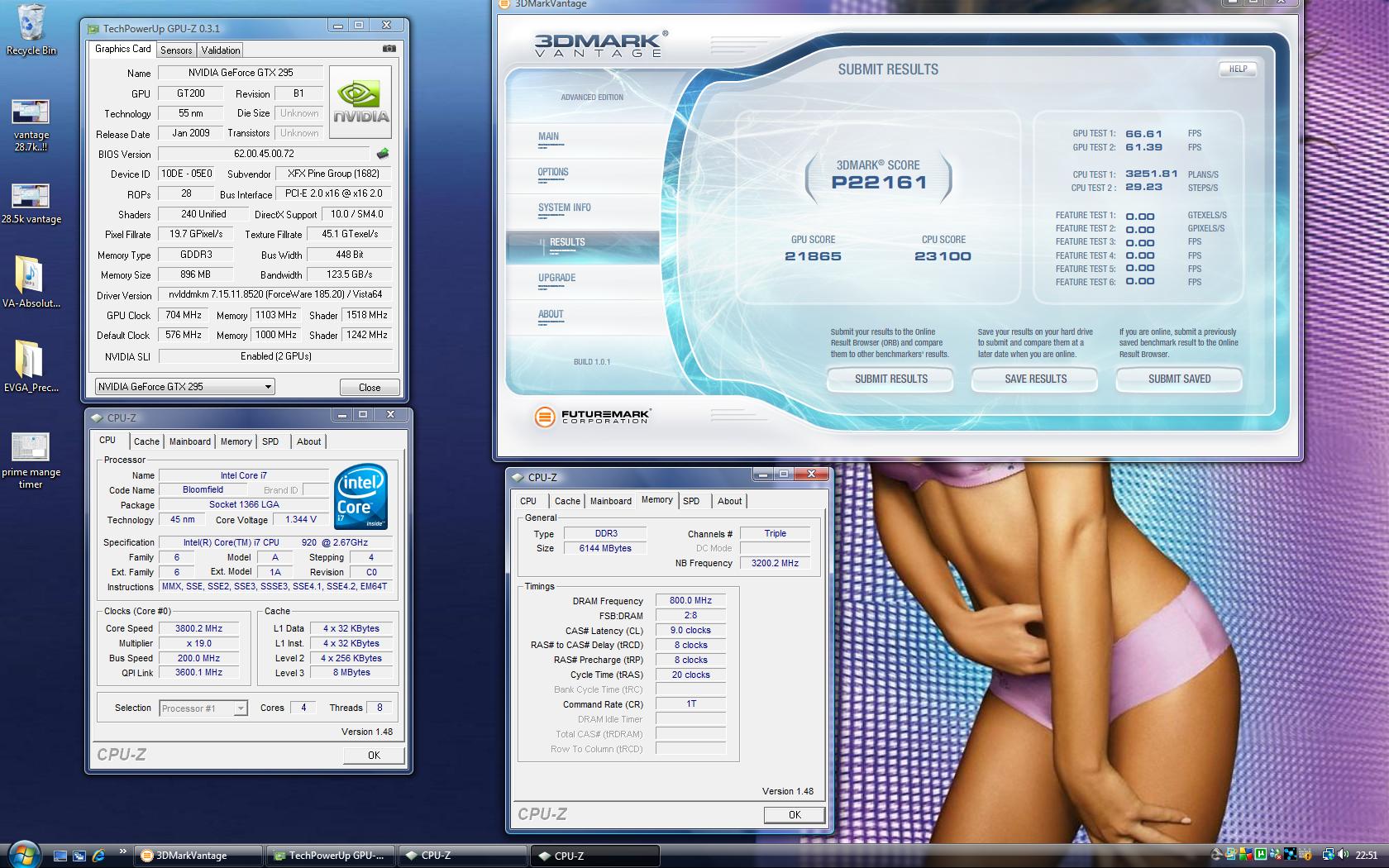Switch to 3DMarkVantage taskbar button
Screen dimensions: 1389x868
tap(198, 856)
